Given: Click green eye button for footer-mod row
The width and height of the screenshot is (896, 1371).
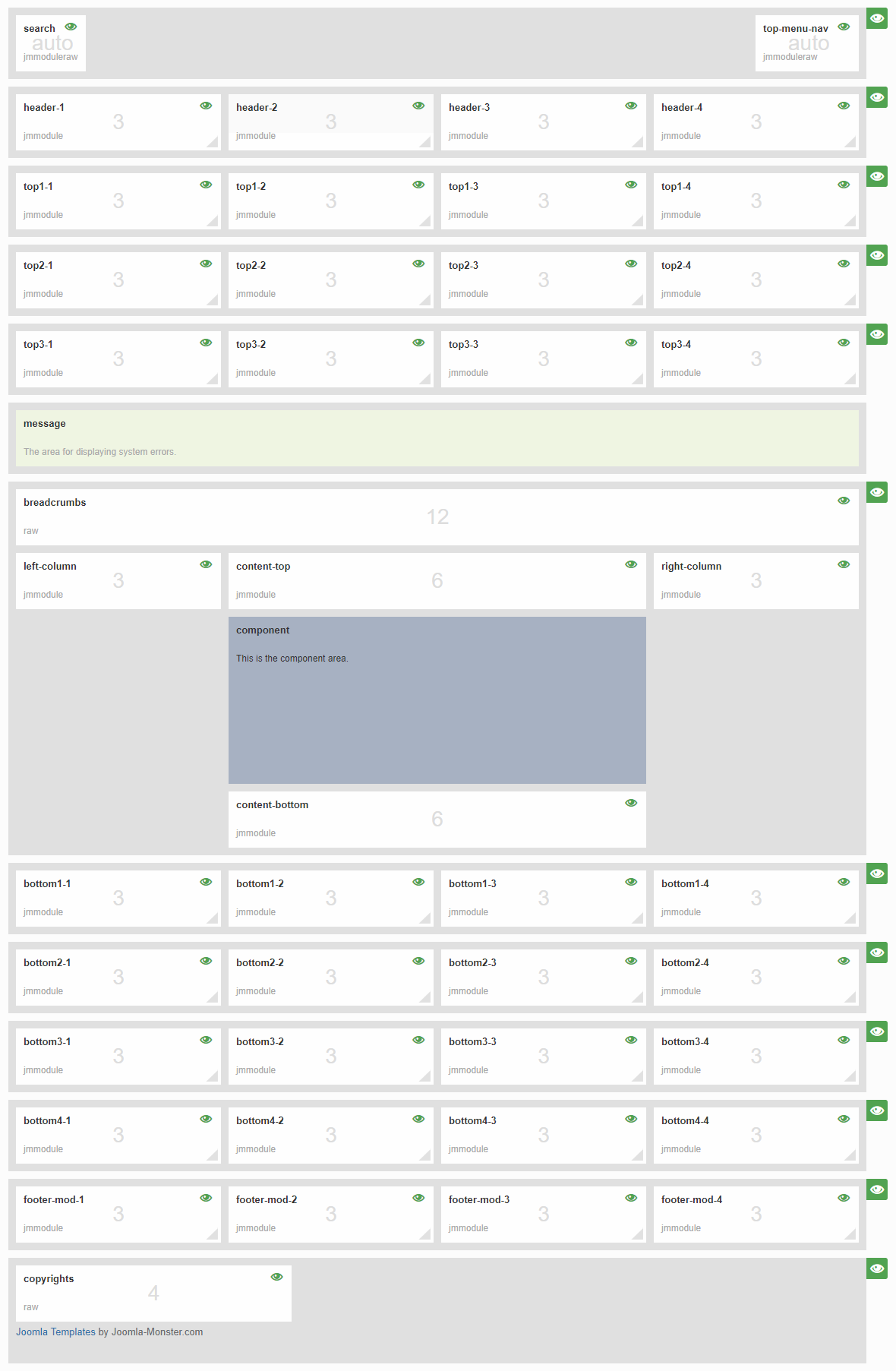Looking at the screenshot, I should (x=877, y=1189).
